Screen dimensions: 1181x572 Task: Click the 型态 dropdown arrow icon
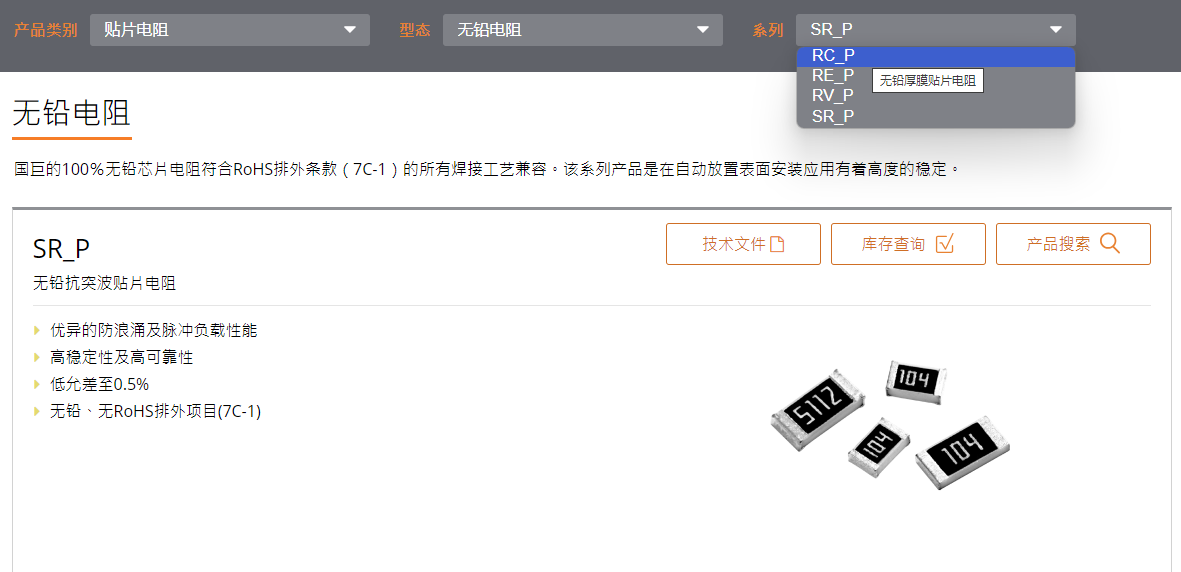coord(703,30)
